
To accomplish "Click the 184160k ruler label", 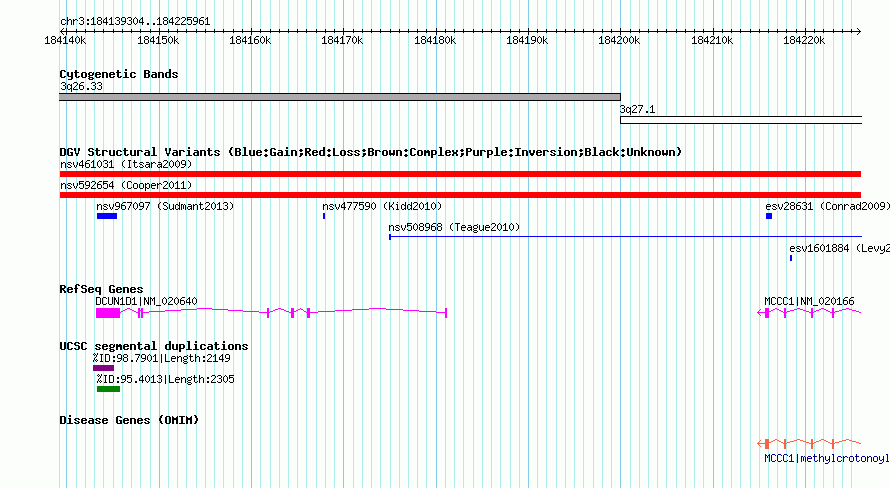I will coord(250,41).
